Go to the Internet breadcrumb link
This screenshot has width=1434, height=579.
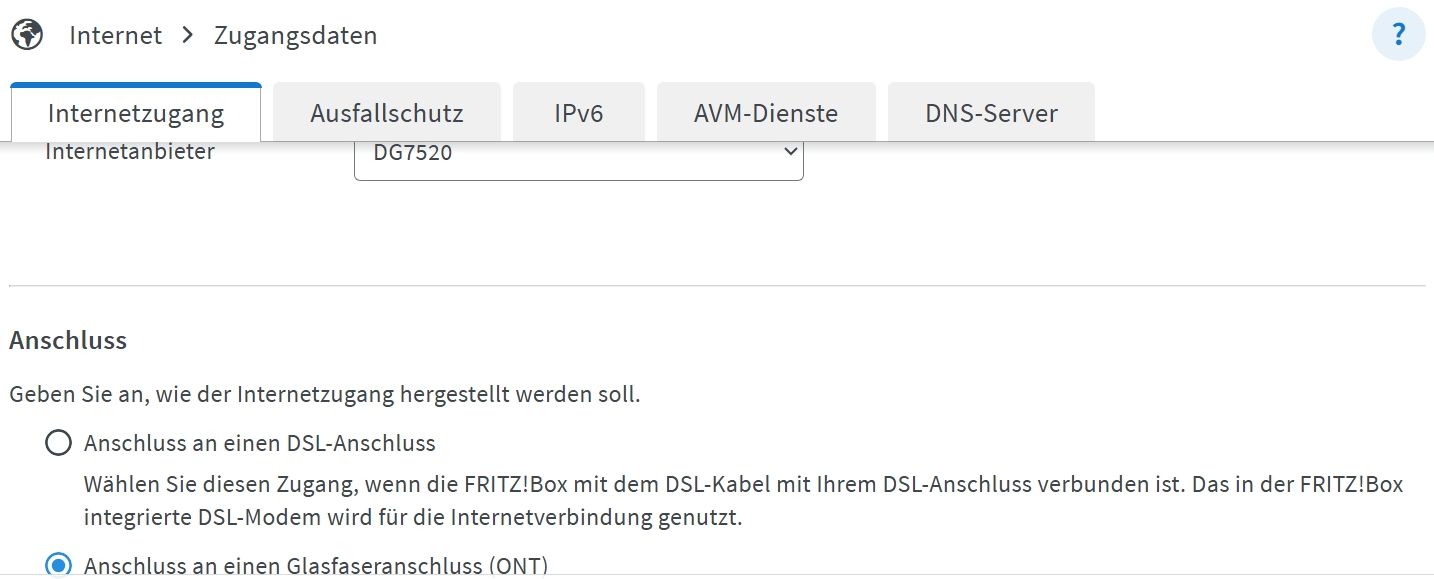point(115,35)
